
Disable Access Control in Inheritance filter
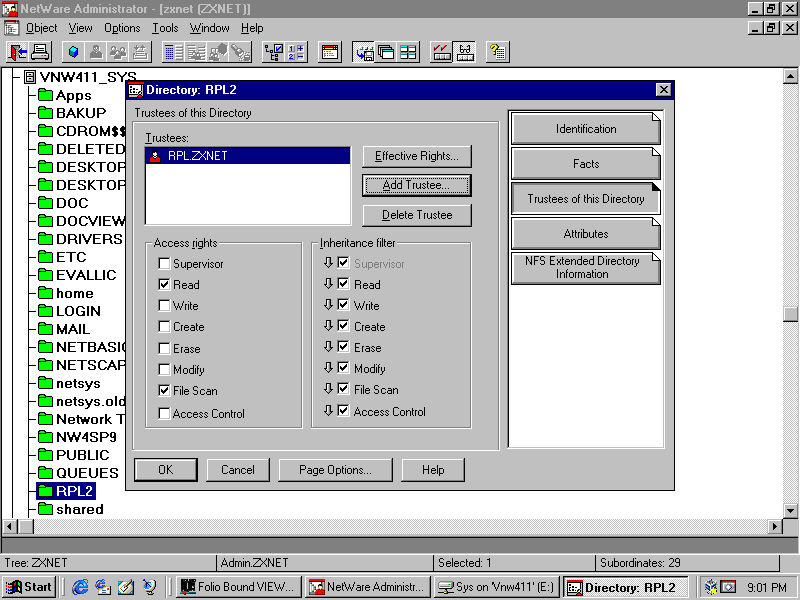343,411
